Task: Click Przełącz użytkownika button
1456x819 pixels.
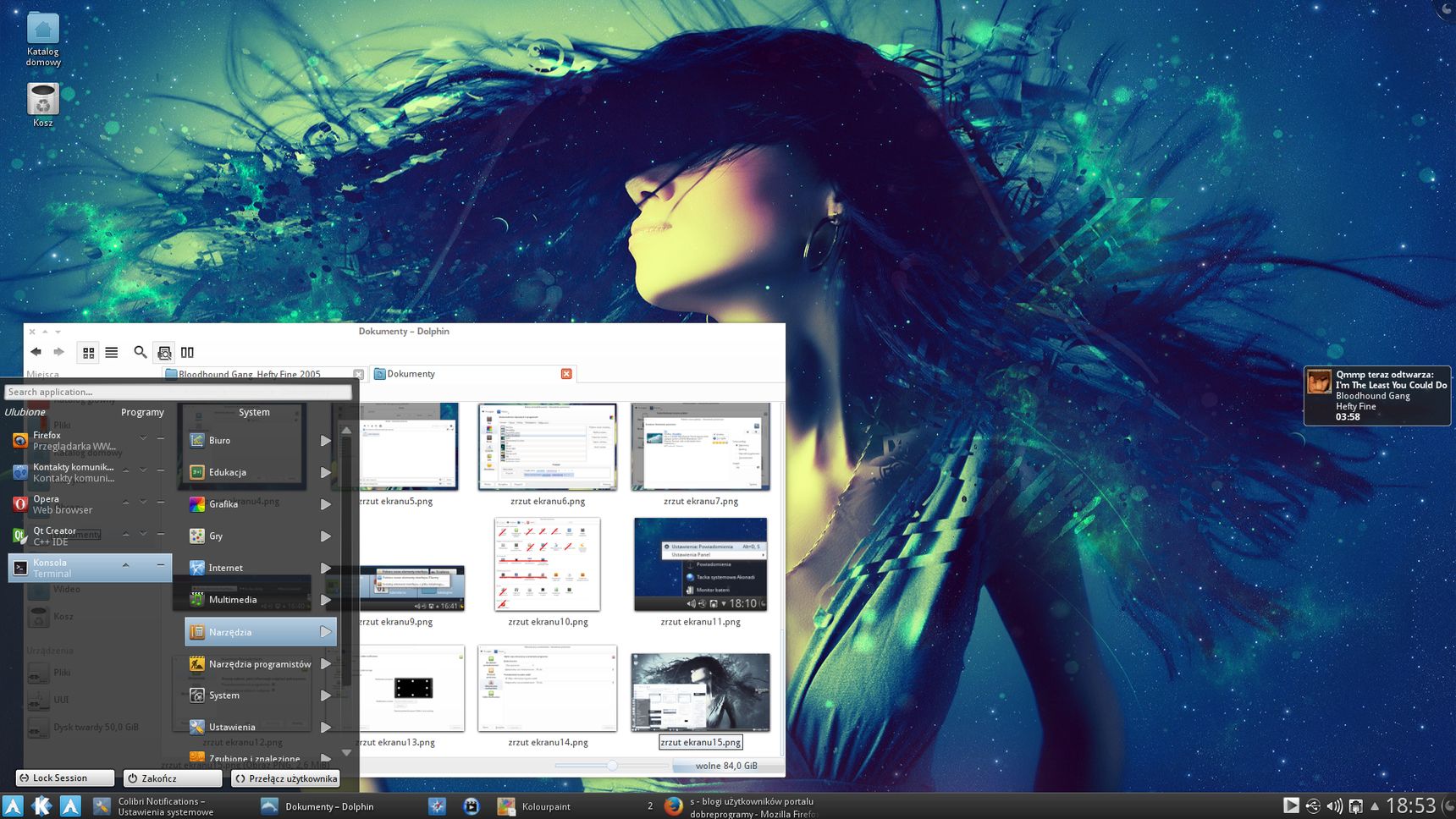Action: [285, 778]
